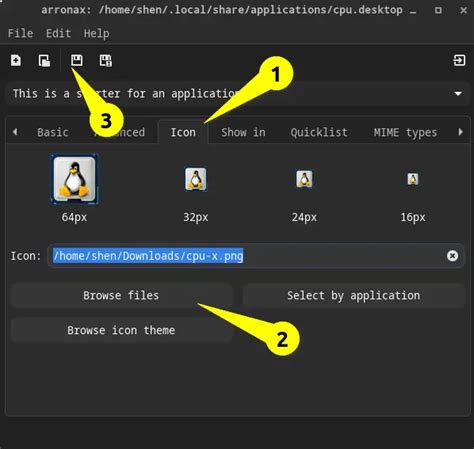
Task: Create a new starter with the toolbar icon
Action: 16,61
